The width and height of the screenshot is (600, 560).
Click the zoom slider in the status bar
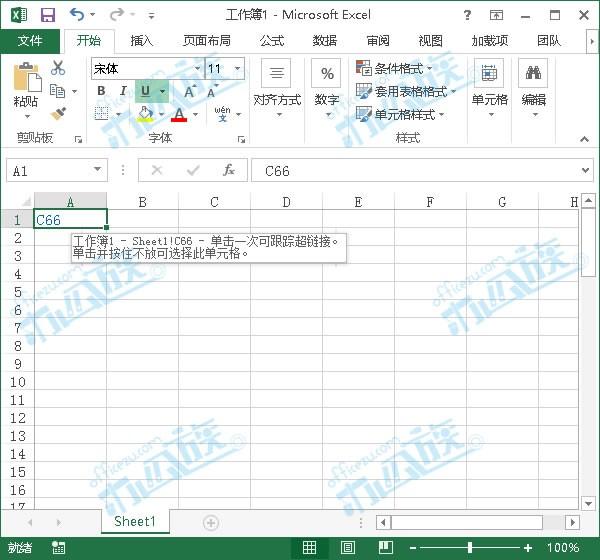point(470,548)
